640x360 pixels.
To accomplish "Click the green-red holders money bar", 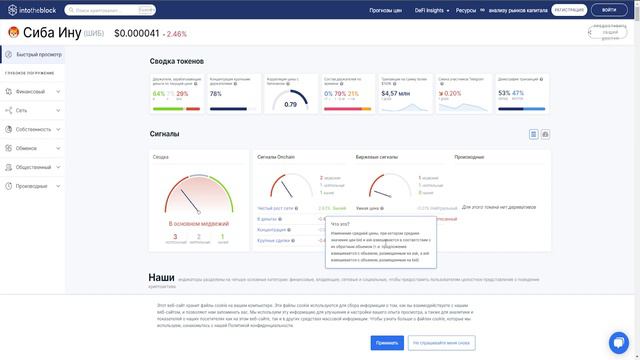I will [x=176, y=109].
